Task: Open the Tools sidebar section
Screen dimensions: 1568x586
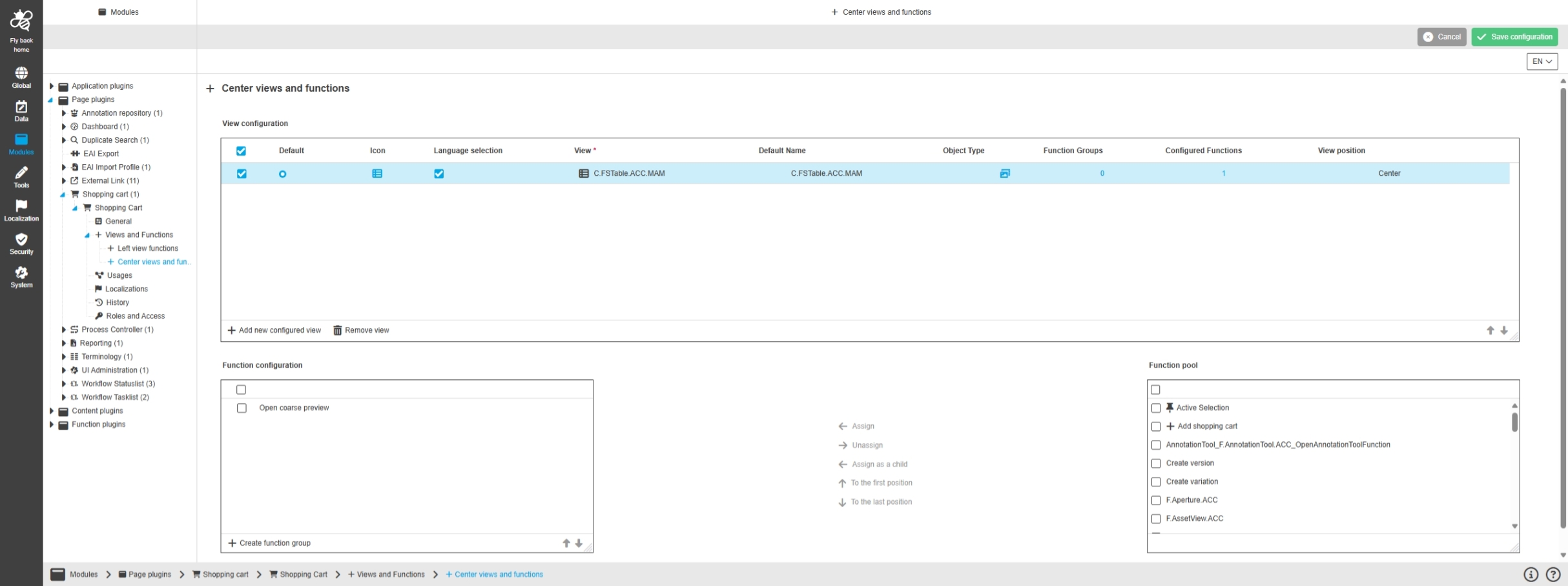Action: [21, 176]
